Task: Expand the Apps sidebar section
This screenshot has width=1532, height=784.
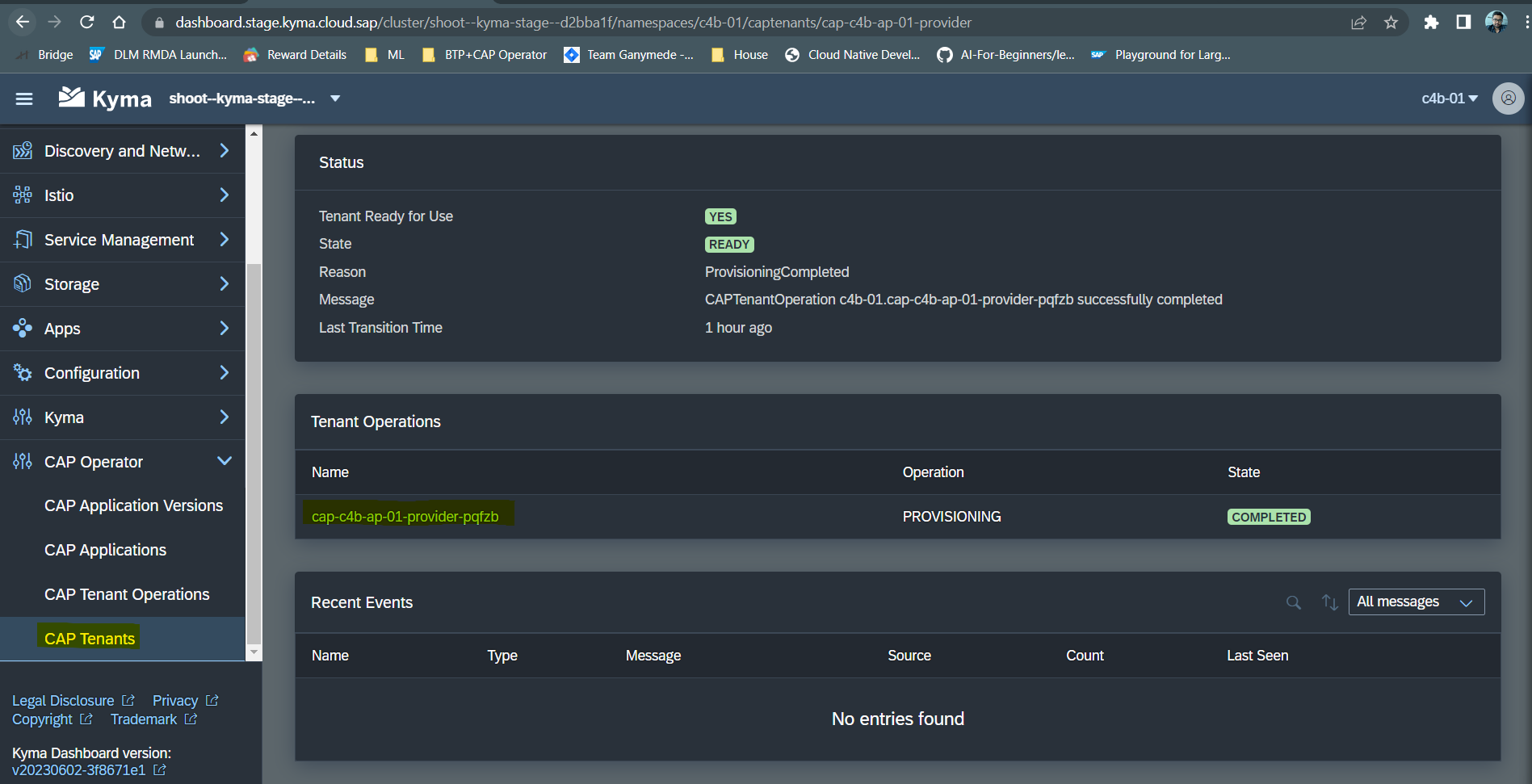Action: [x=225, y=328]
